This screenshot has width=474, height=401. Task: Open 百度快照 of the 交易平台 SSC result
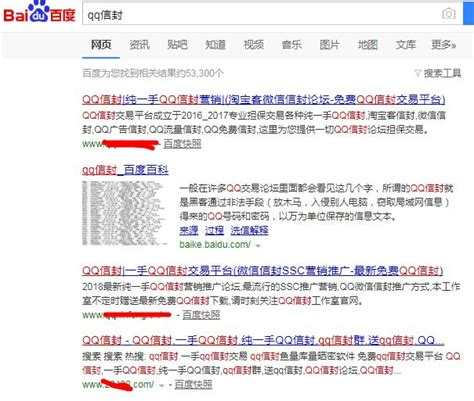(201, 315)
